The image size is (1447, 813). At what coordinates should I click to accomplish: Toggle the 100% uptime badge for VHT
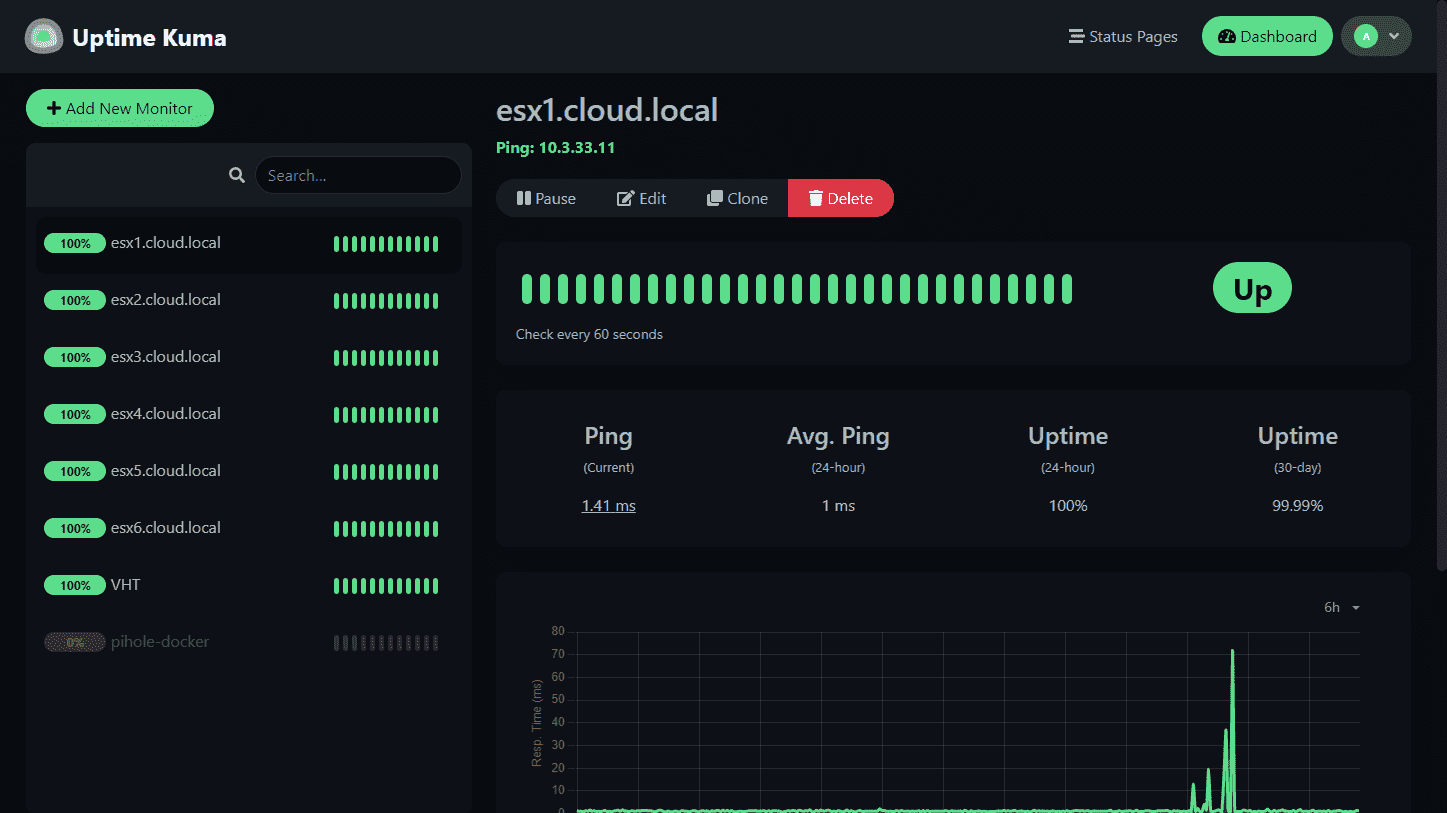click(75, 585)
